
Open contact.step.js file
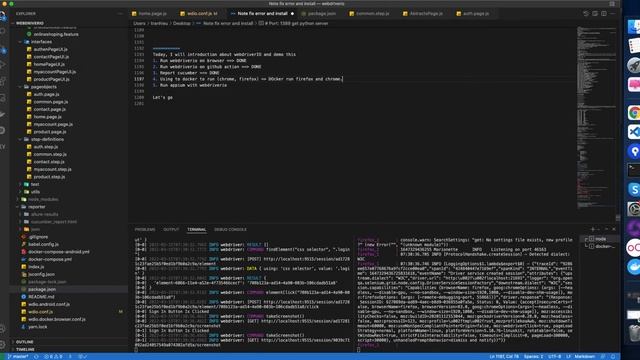coord(49,162)
